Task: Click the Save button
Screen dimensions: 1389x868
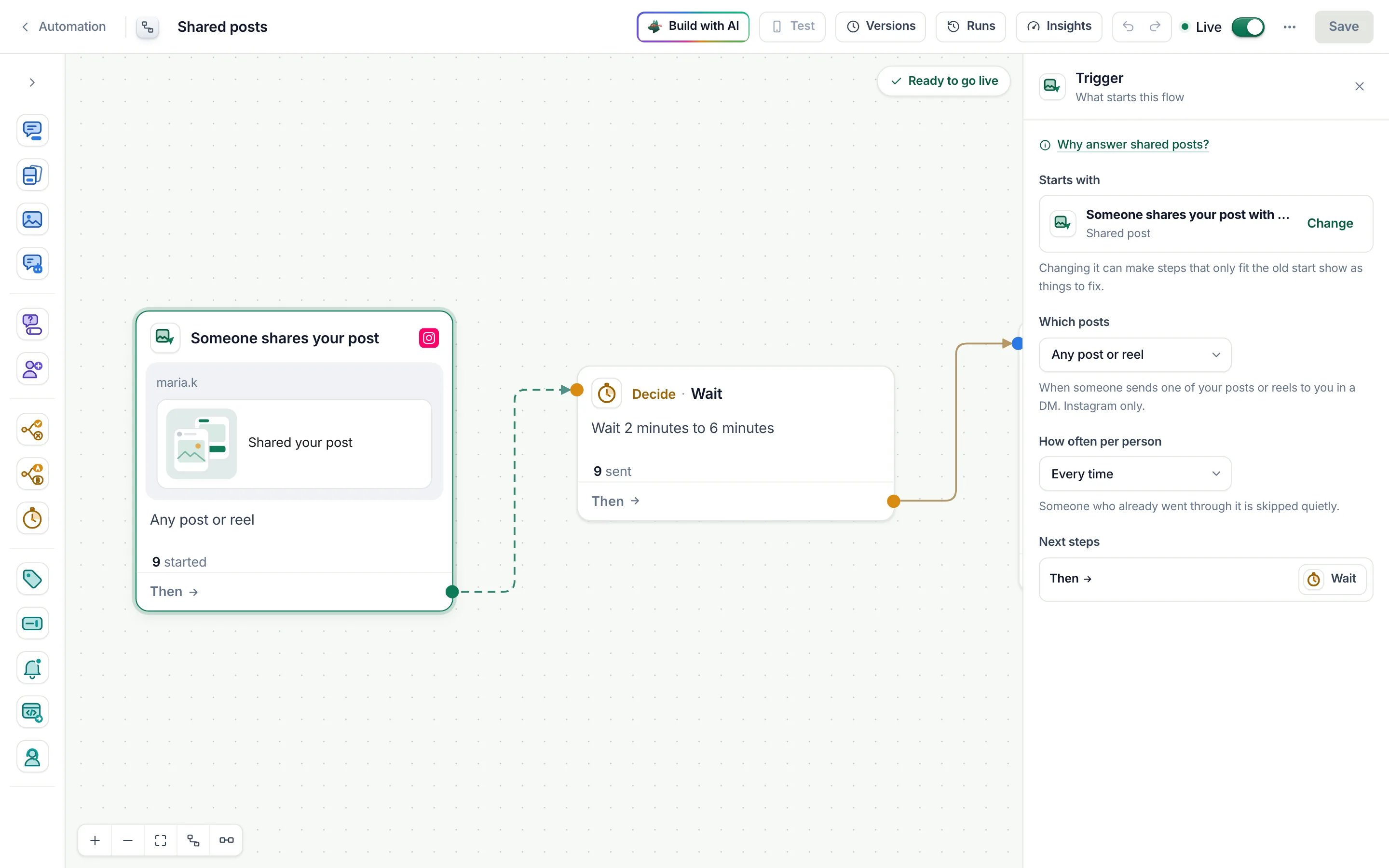Action: pyautogui.click(x=1344, y=27)
